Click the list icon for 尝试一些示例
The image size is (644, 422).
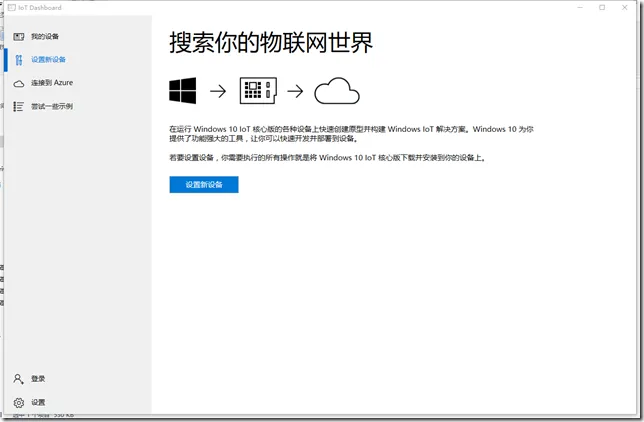click(x=18, y=107)
